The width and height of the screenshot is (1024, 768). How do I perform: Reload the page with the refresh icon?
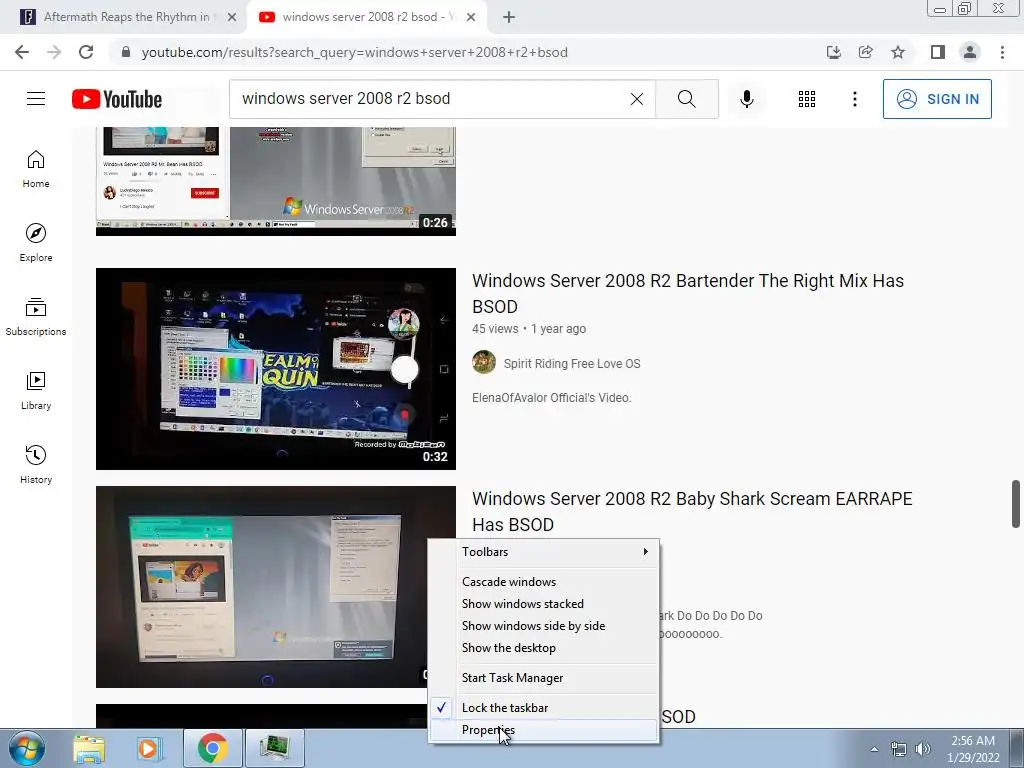[86, 52]
